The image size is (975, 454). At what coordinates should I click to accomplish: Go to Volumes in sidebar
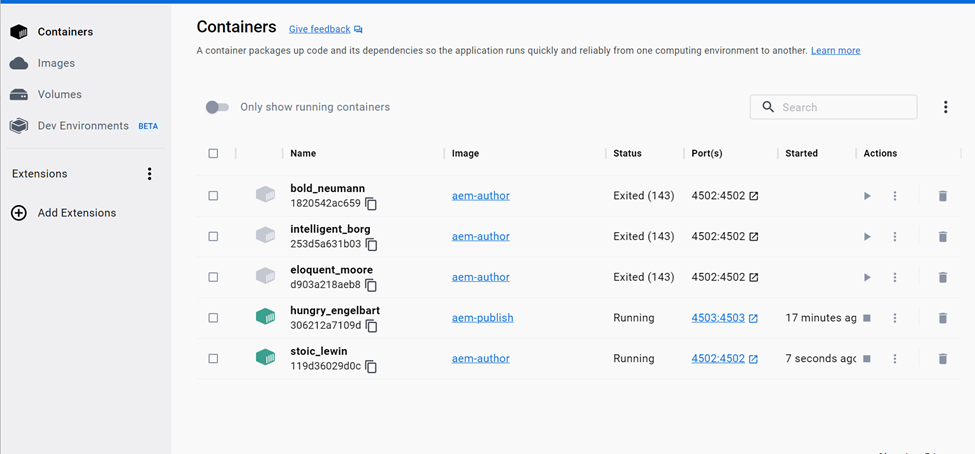point(59,94)
